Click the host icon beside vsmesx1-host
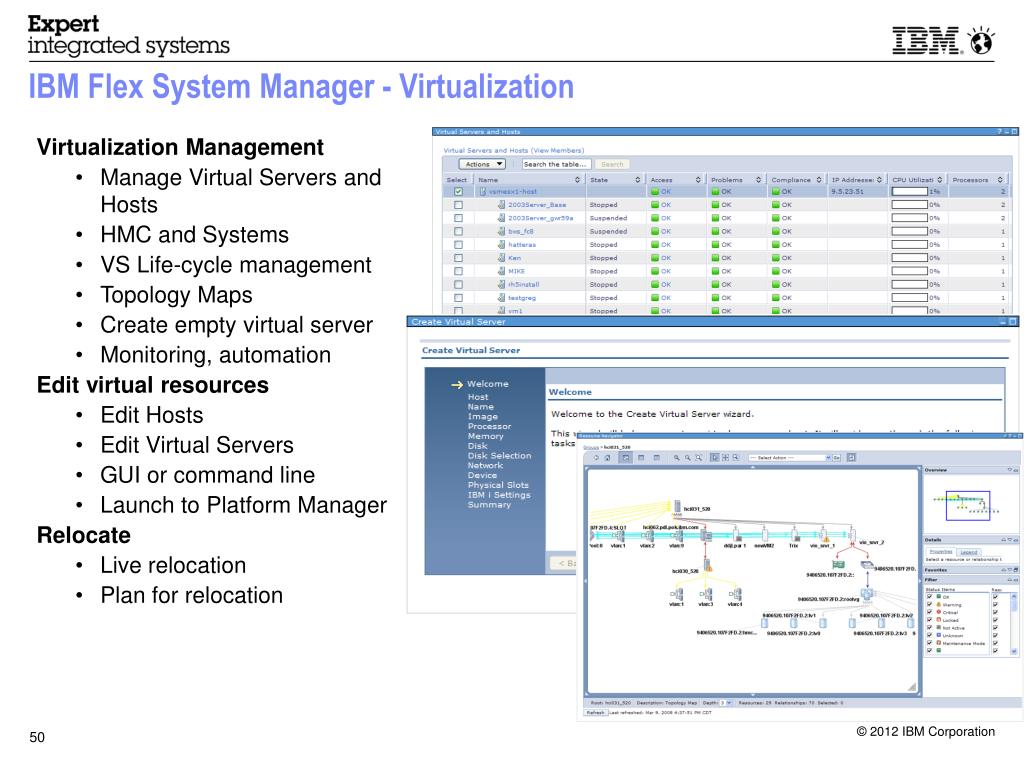This screenshot has height=768, width=1024. point(483,191)
